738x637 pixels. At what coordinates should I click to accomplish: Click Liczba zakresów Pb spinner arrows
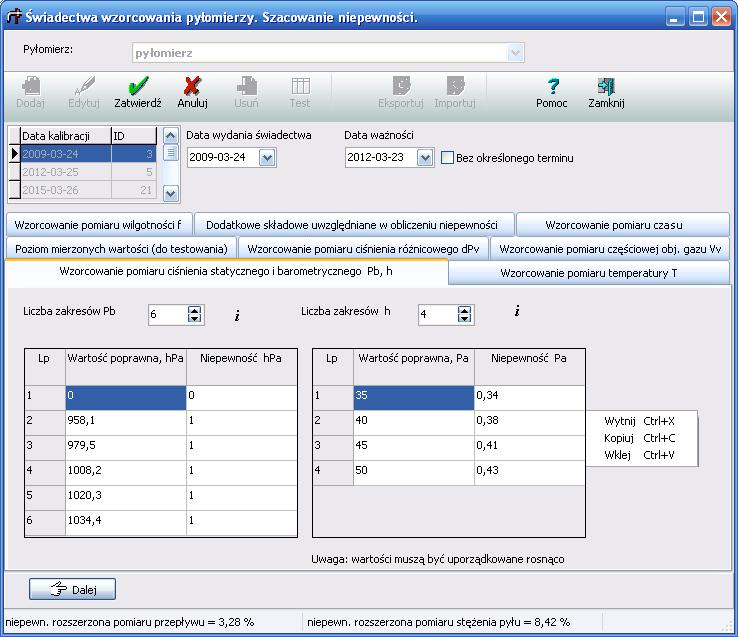[x=194, y=314]
